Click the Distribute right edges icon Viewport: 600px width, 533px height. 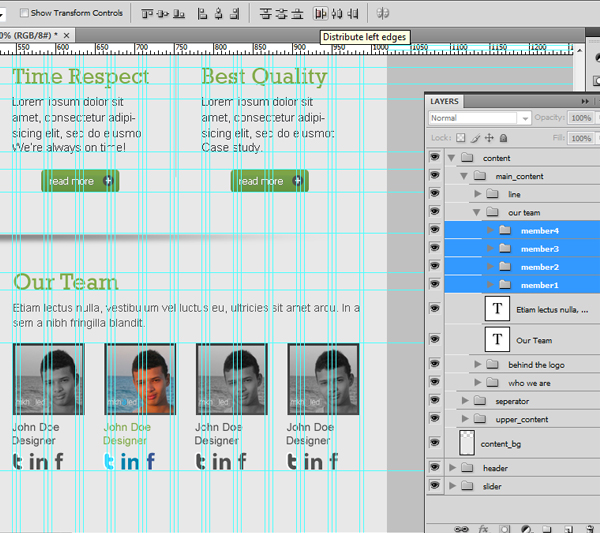[x=353, y=14]
